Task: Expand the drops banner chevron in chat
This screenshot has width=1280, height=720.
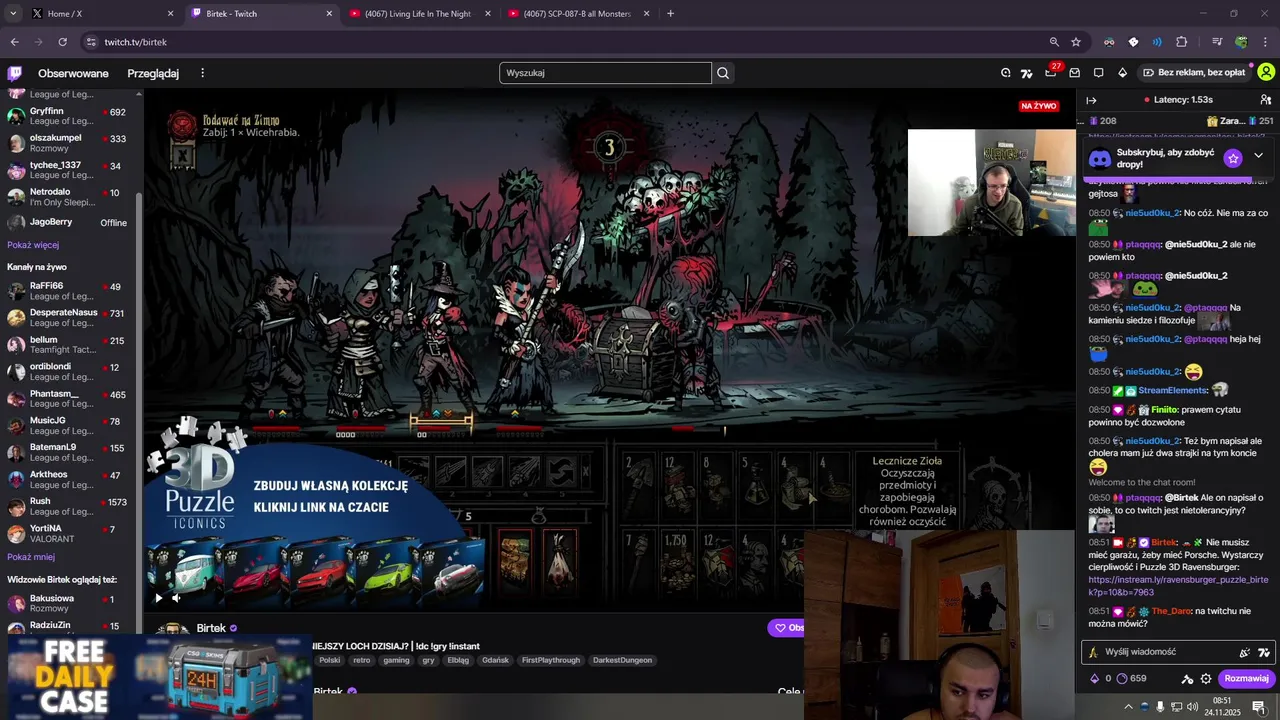Action: coord(1258,156)
